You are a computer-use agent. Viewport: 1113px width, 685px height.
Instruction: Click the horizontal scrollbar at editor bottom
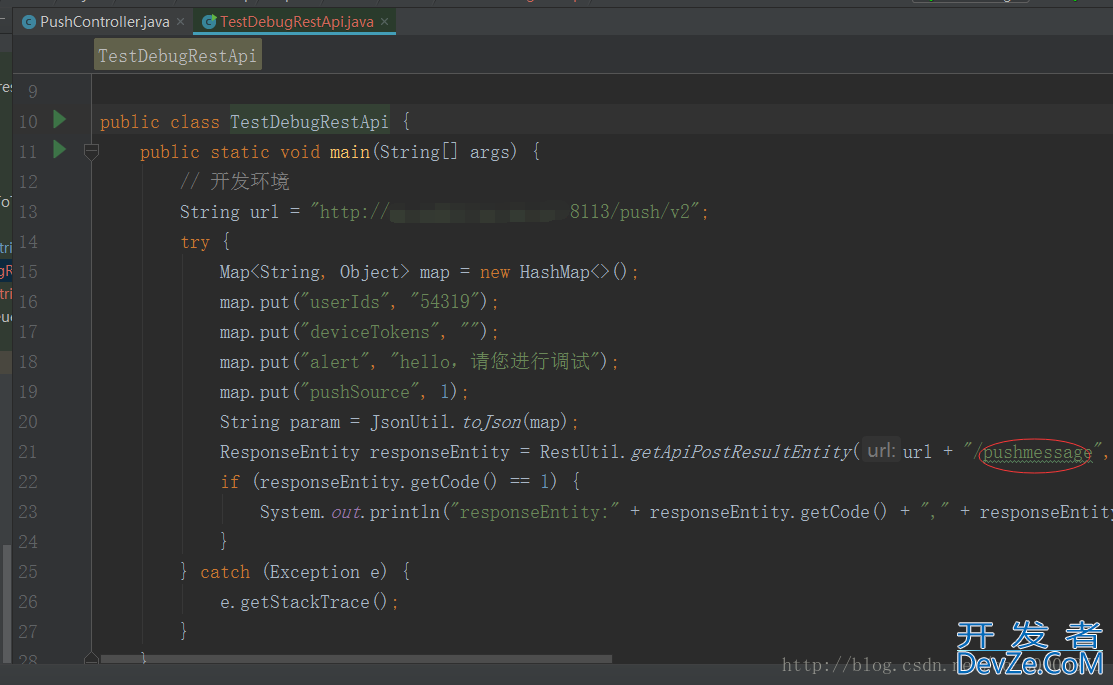(356, 659)
